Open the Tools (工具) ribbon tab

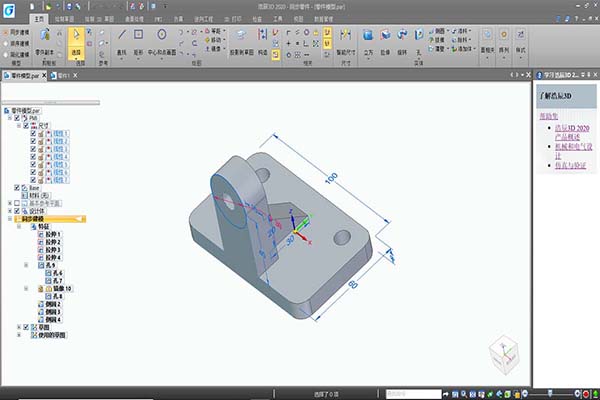point(278,19)
